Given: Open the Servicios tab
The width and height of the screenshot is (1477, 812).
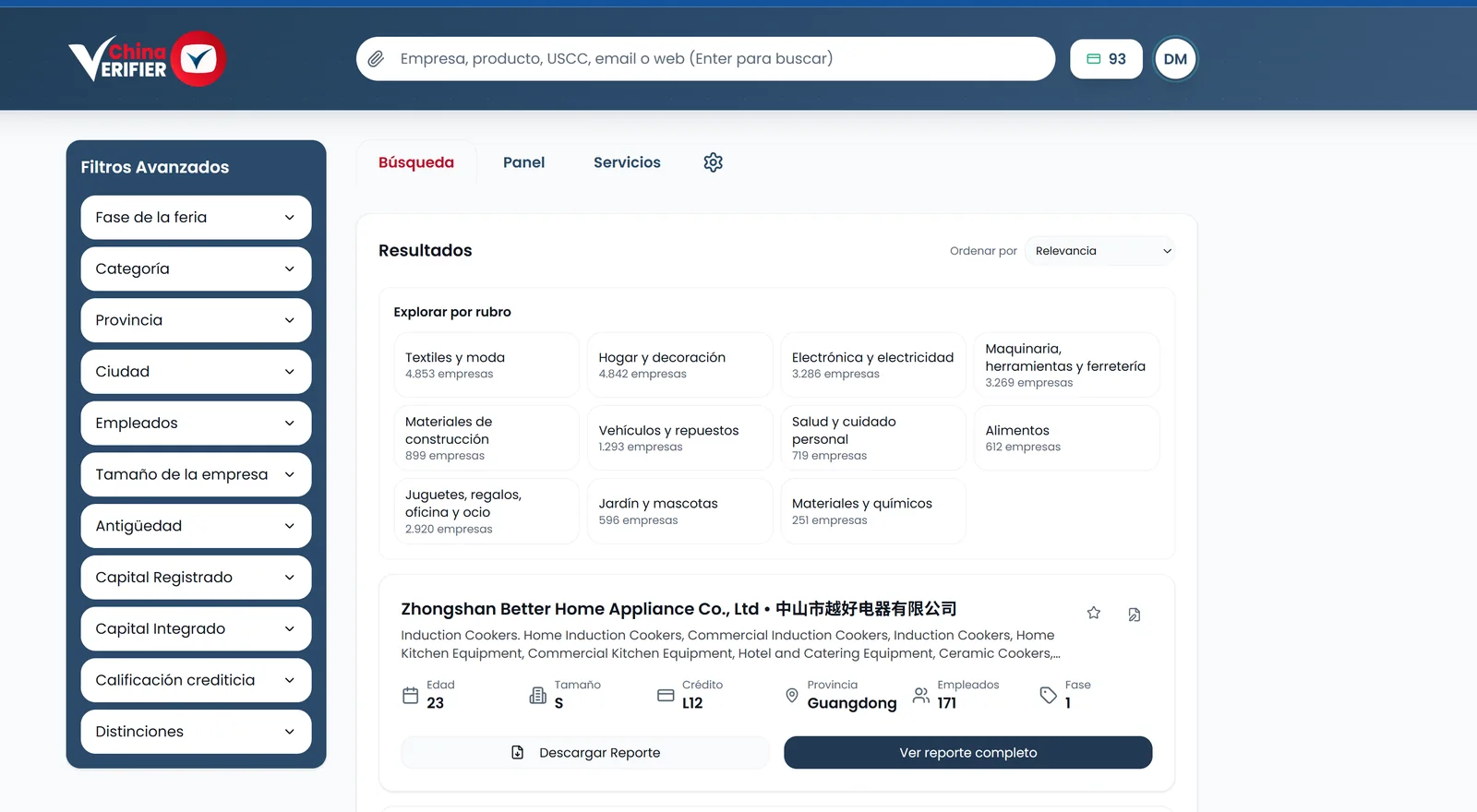Looking at the screenshot, I should tap(627, 162).
